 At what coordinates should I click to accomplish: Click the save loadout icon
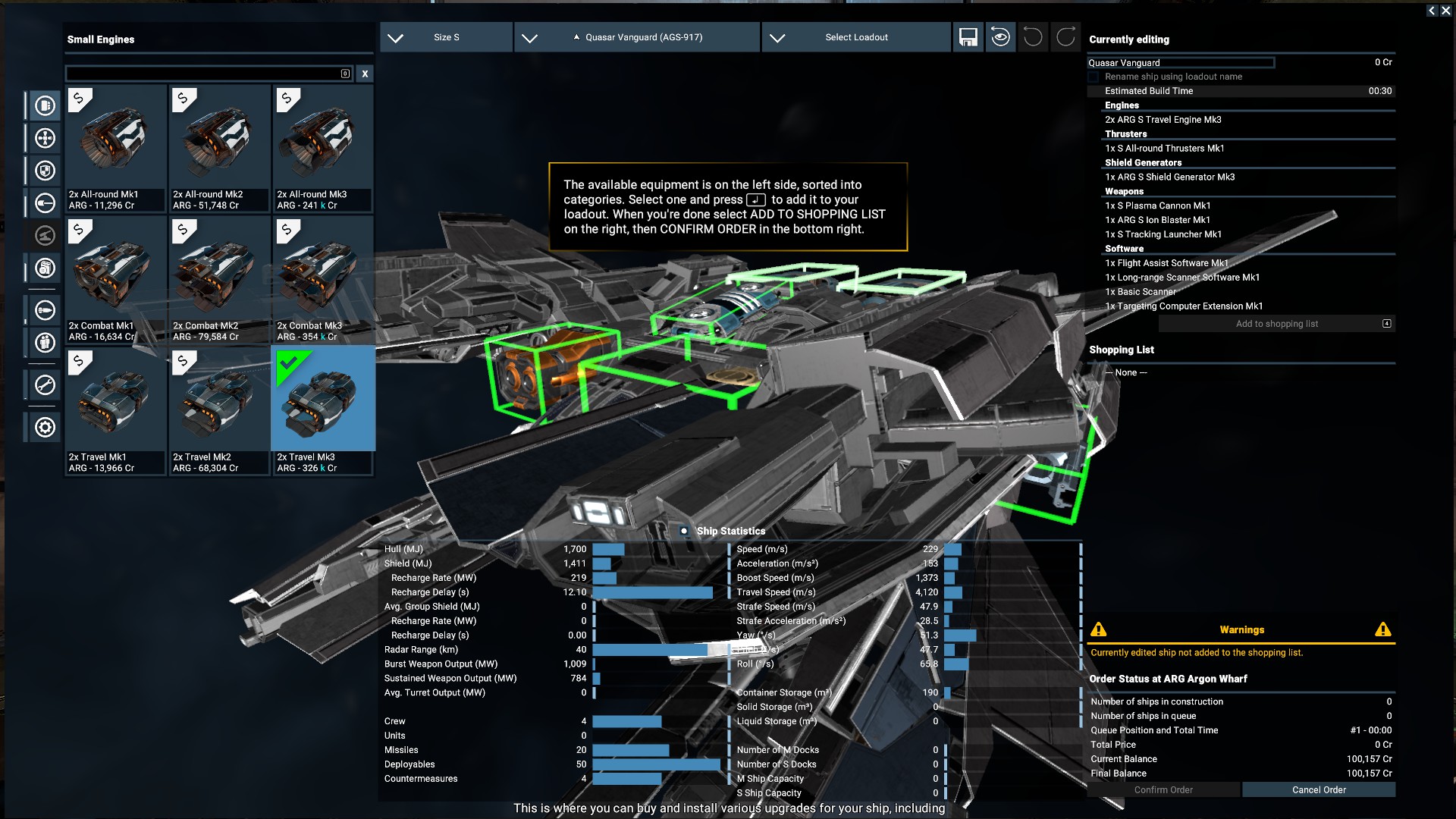point(966,38)
